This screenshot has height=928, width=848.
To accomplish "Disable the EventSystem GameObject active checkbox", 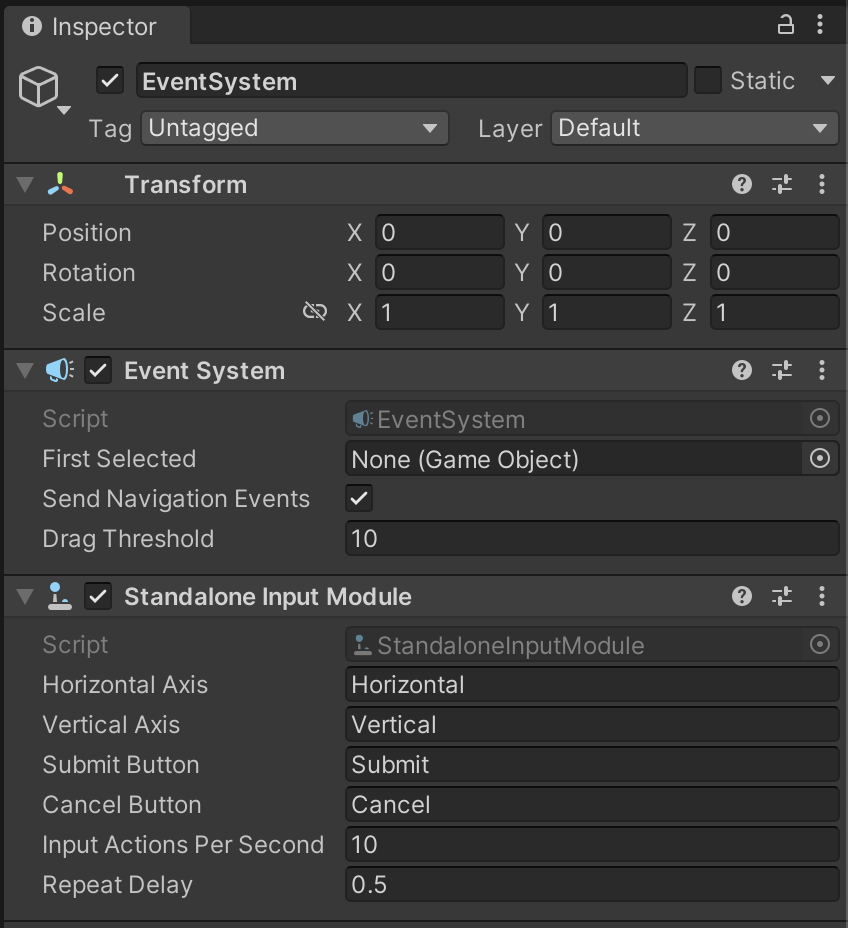I will pos(110,81).
